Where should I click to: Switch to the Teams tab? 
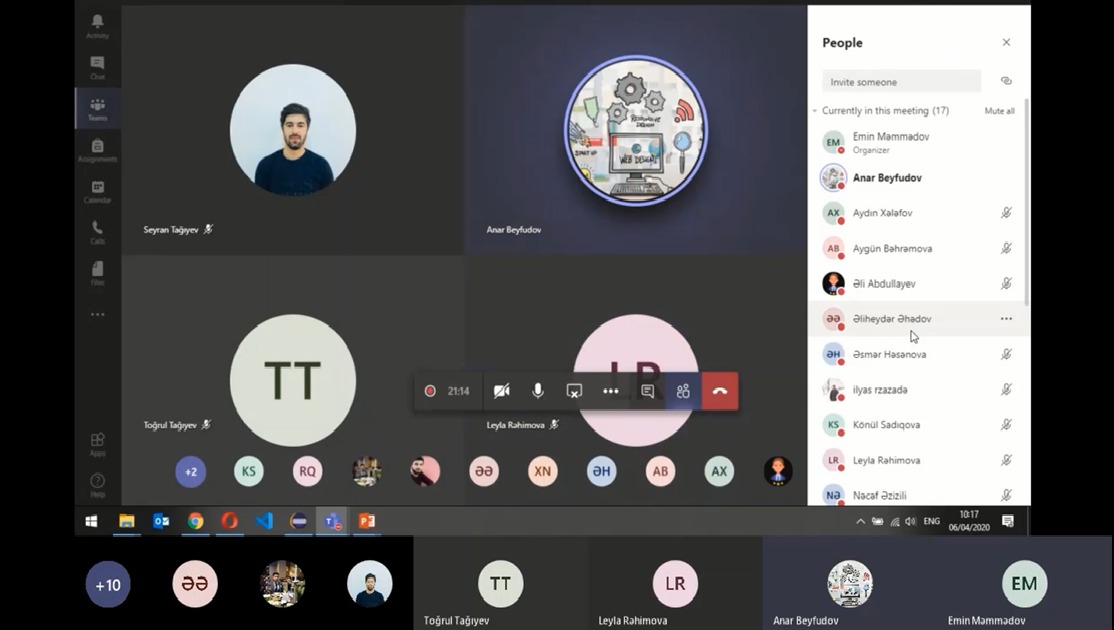pos(97,108)
